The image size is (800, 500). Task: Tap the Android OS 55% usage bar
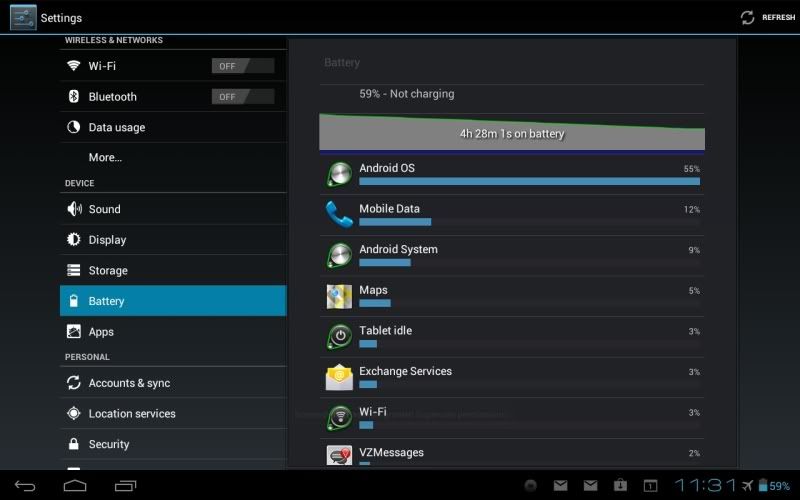tap(530, 181)
